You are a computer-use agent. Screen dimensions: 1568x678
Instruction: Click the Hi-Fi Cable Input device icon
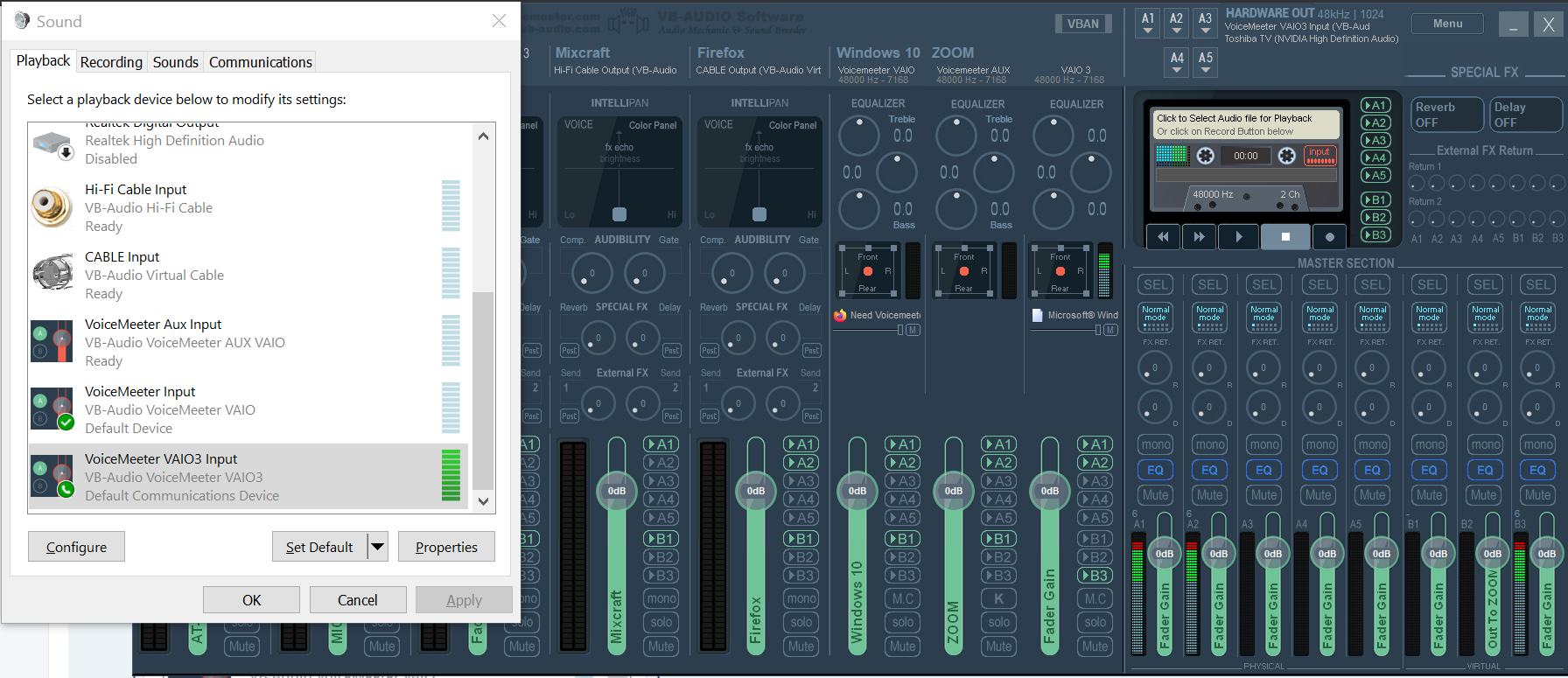[52, 207]
